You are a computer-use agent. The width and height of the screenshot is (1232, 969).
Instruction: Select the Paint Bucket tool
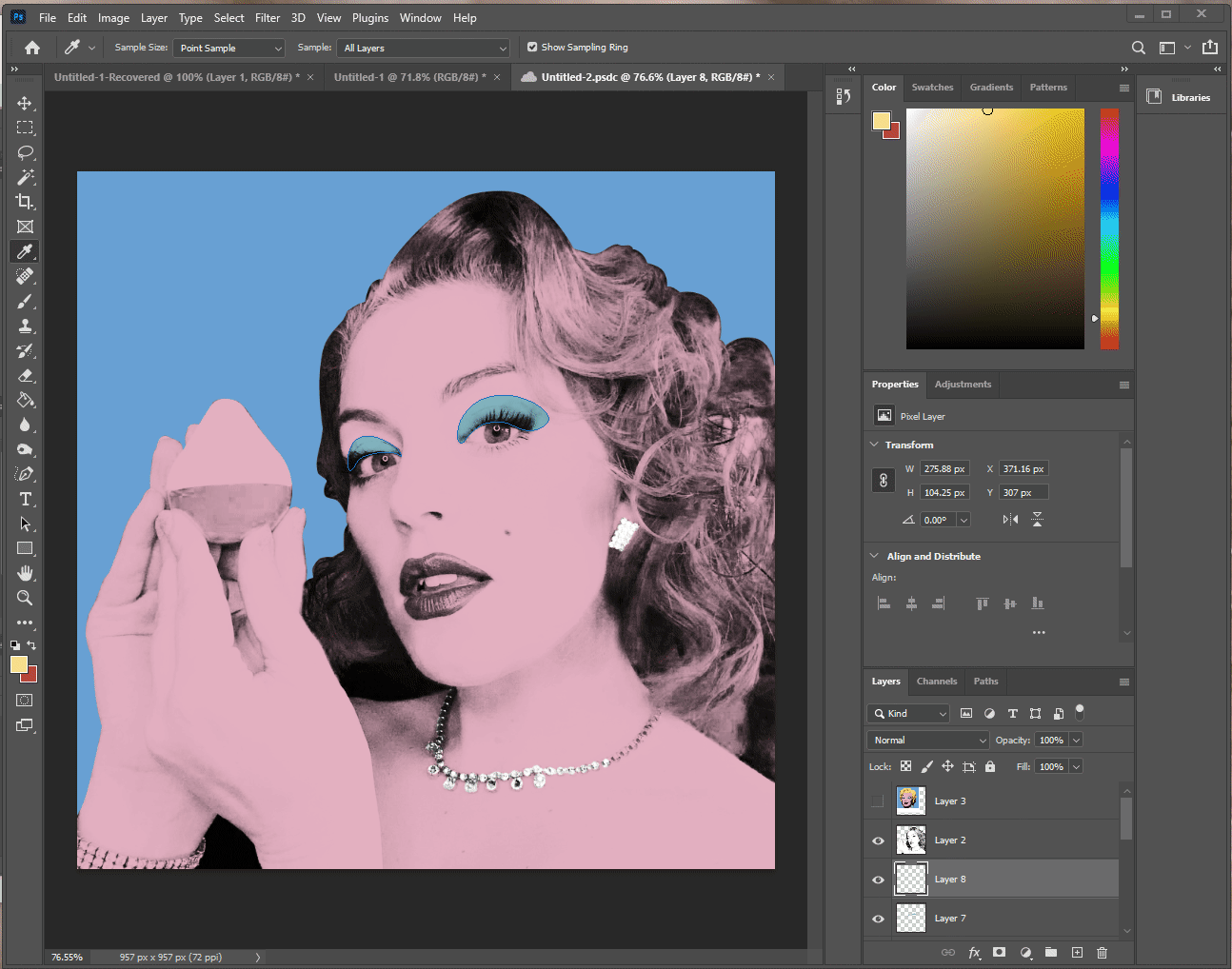coord(25,400)
